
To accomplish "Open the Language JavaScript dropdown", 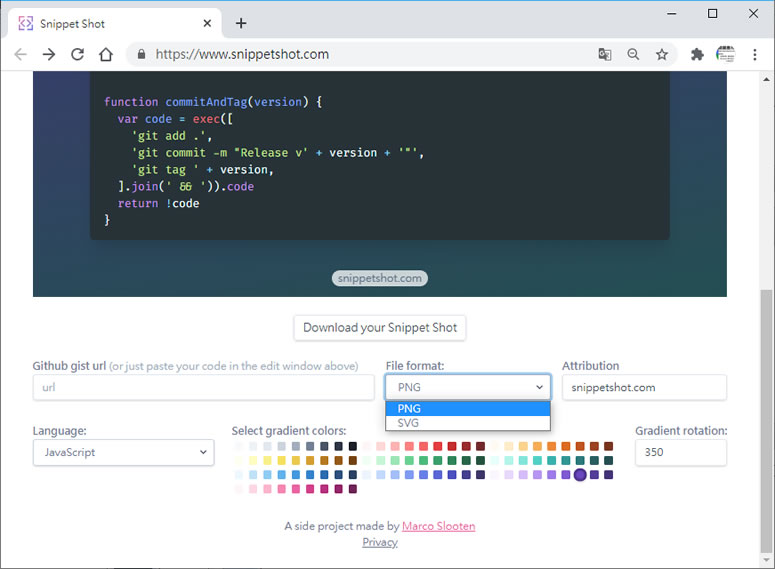I will click(x=124, y=452).
